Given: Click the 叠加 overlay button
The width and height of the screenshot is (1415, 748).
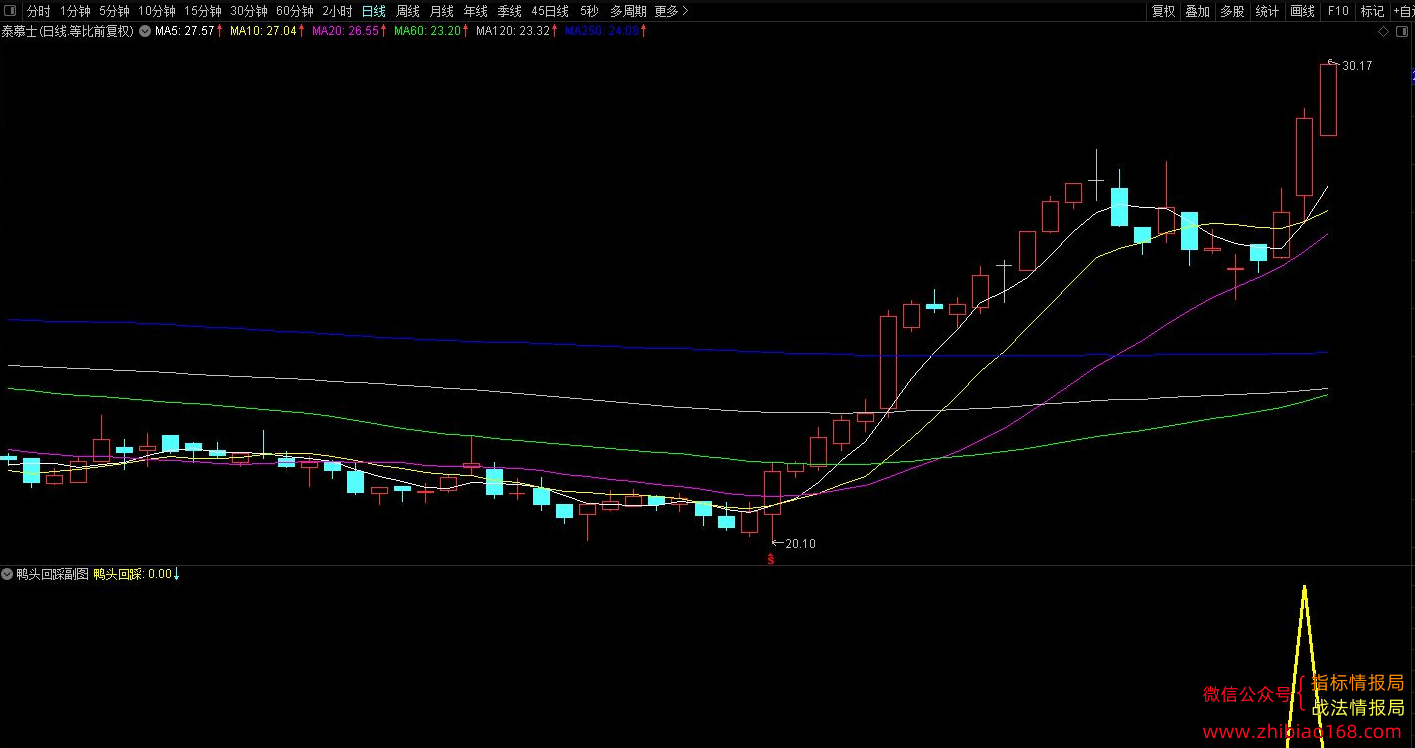Looking at the screenshot, I should pyautogui.click(x=1197, y=11).
